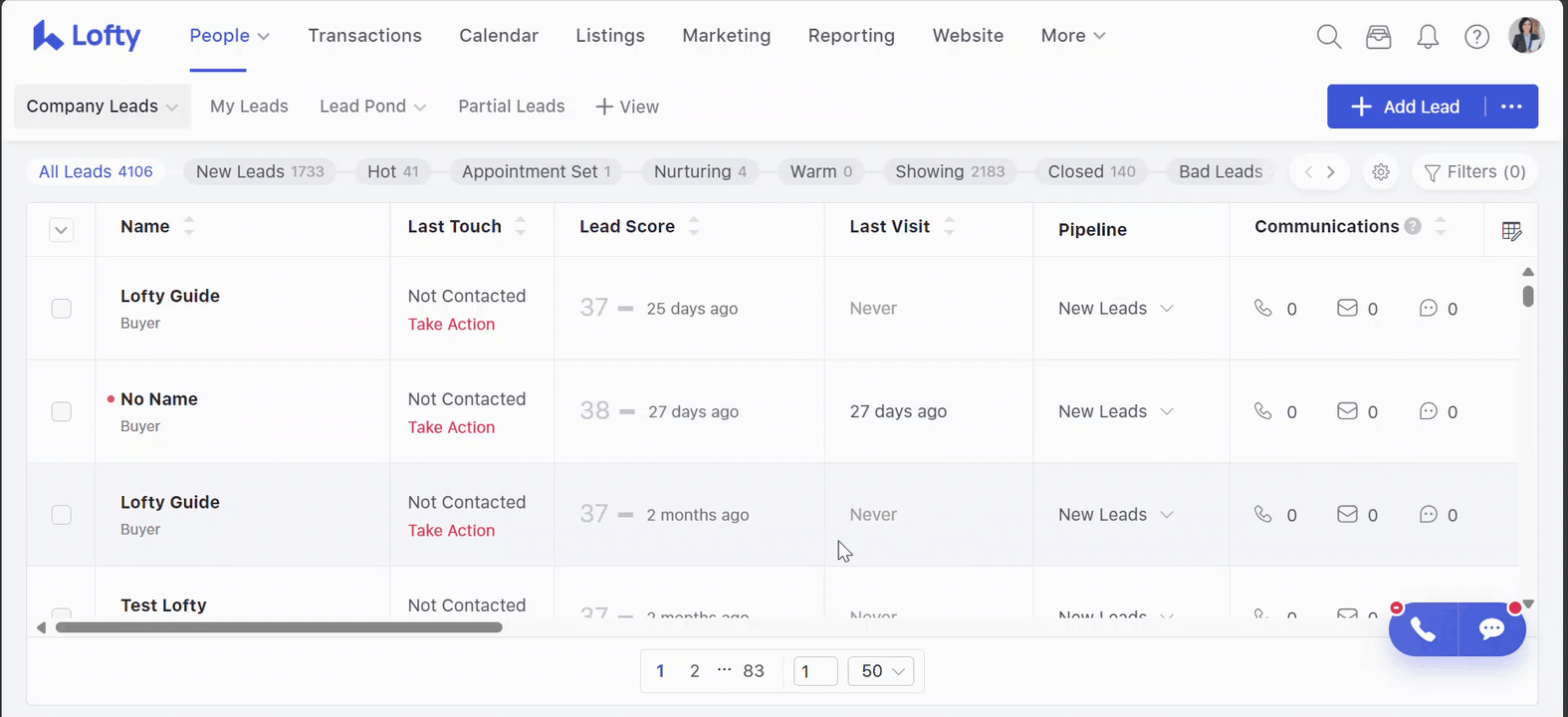This screenshot has height=717, width=1568.
Task: Sort by Last Visit column arrows
Action: tap(950, 226)
